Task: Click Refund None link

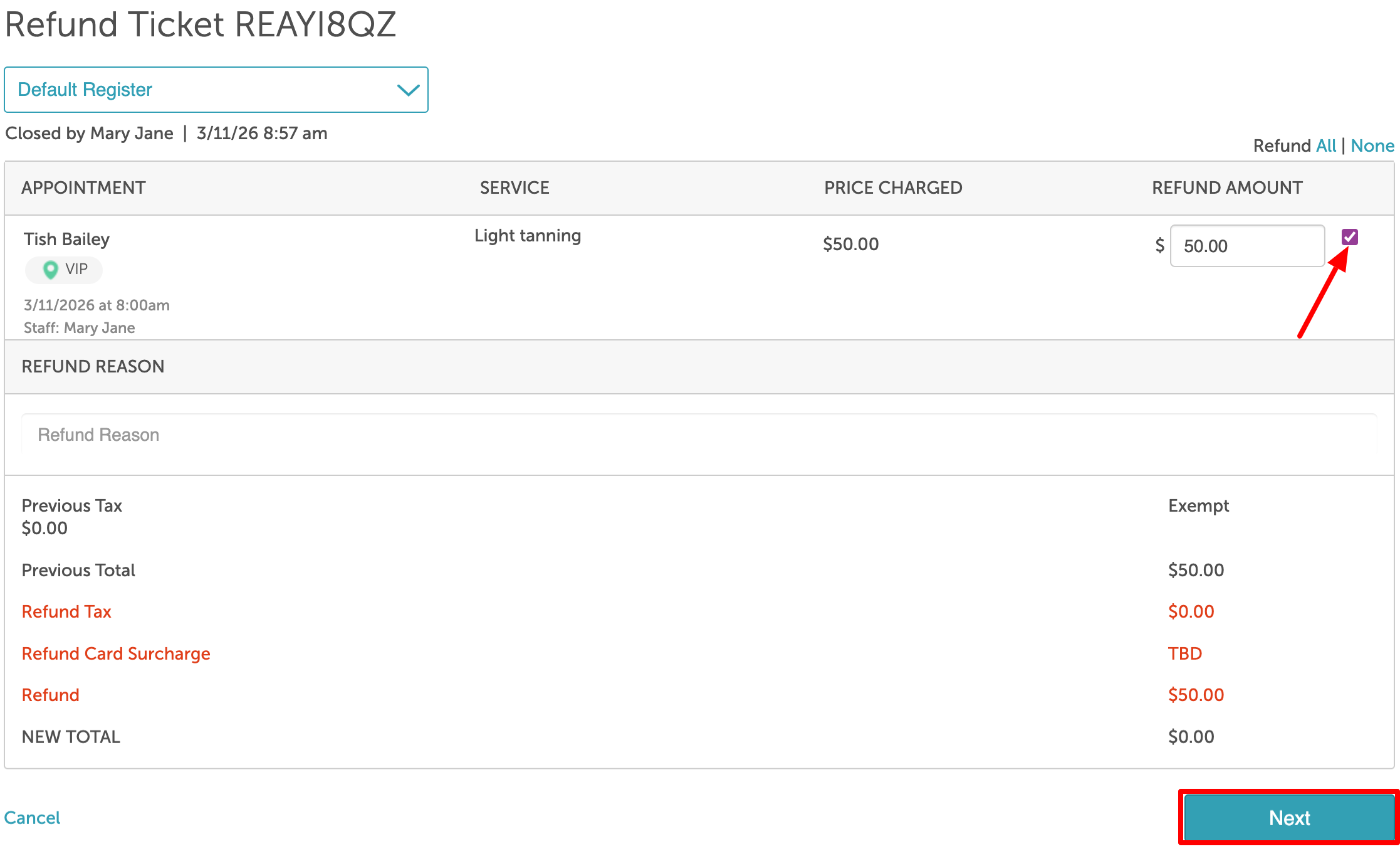Action: click(1372, 145)
